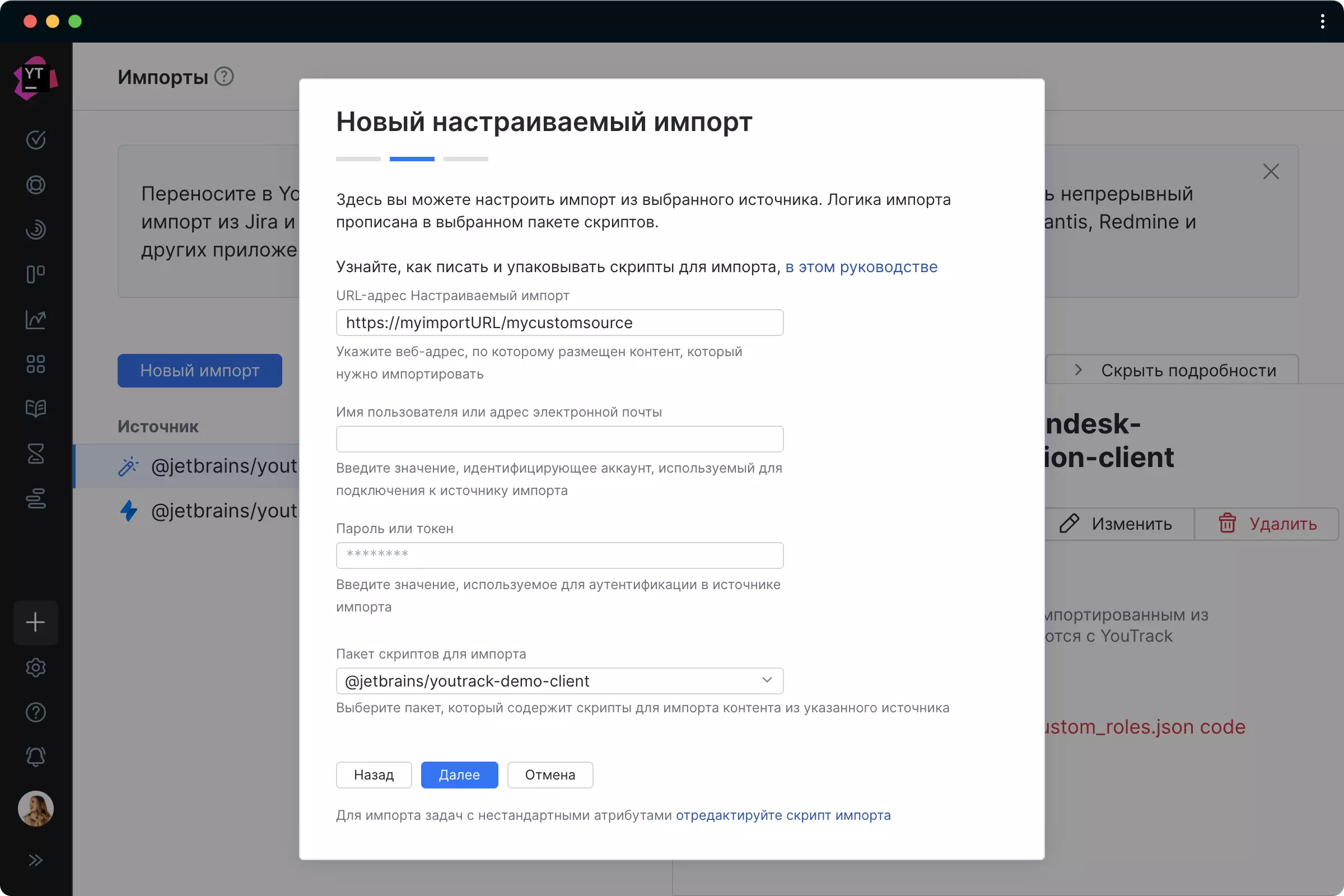Viewport: 1344px width, 896px height.
Task: Open the Reports chart icon
Action: click(x=35, y=319)
